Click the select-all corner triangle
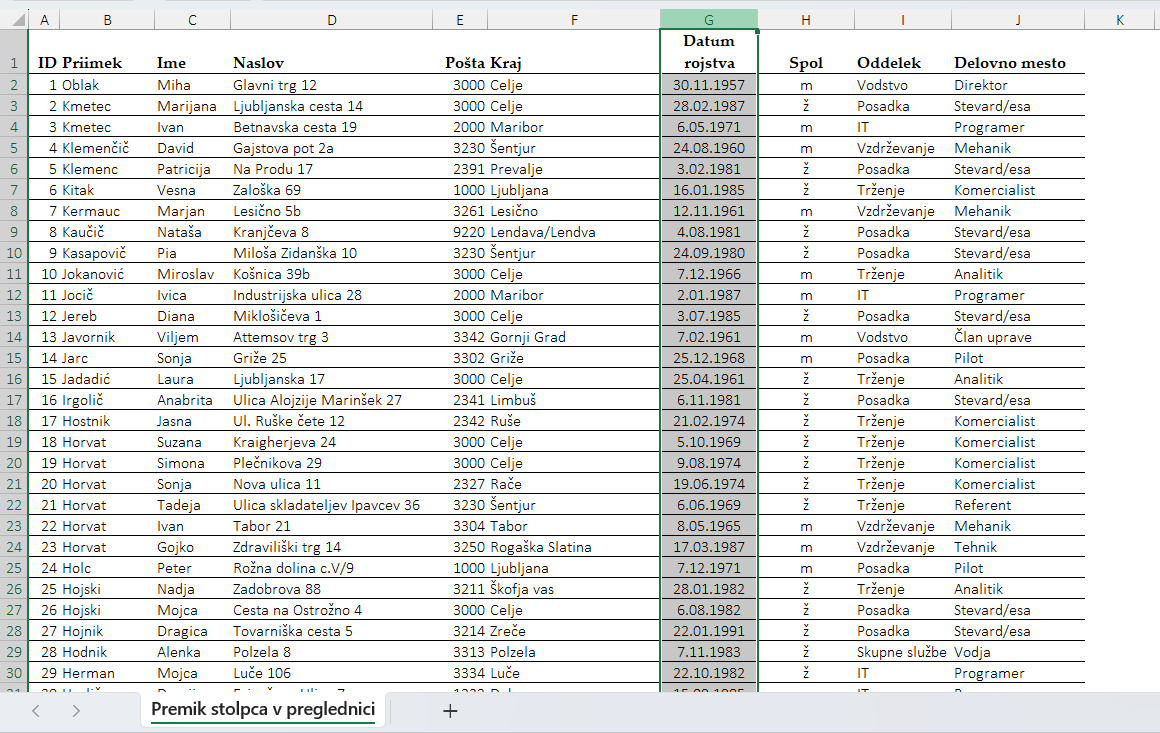This screenshot has height=733, width=1160. 19,20
